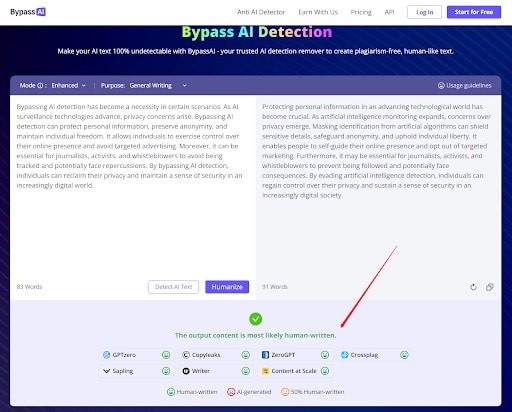Screen dimensions: 512x412
Task: Click the Copyleaks detector logo
Action: click(186, 355)
